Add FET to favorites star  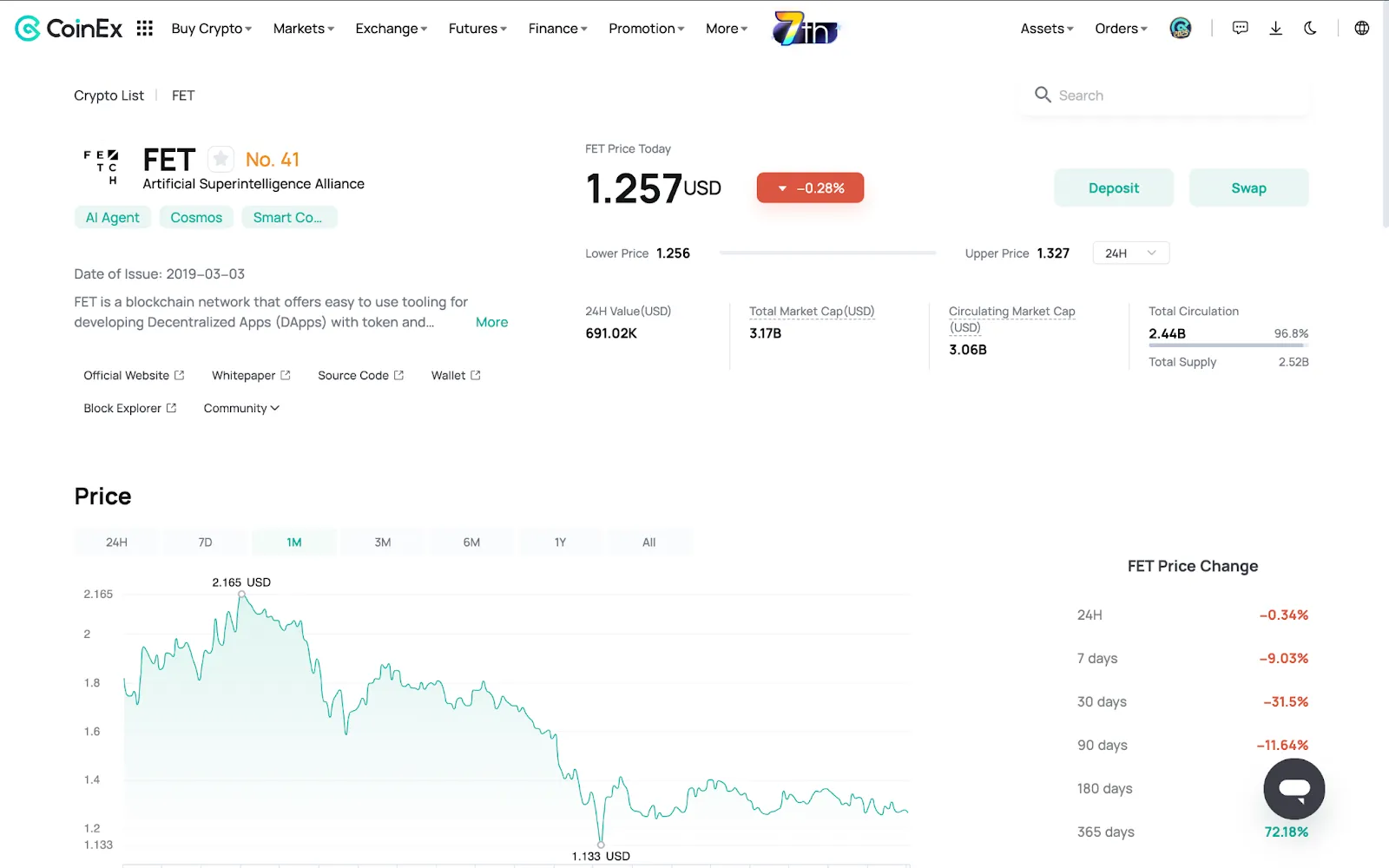221,159
